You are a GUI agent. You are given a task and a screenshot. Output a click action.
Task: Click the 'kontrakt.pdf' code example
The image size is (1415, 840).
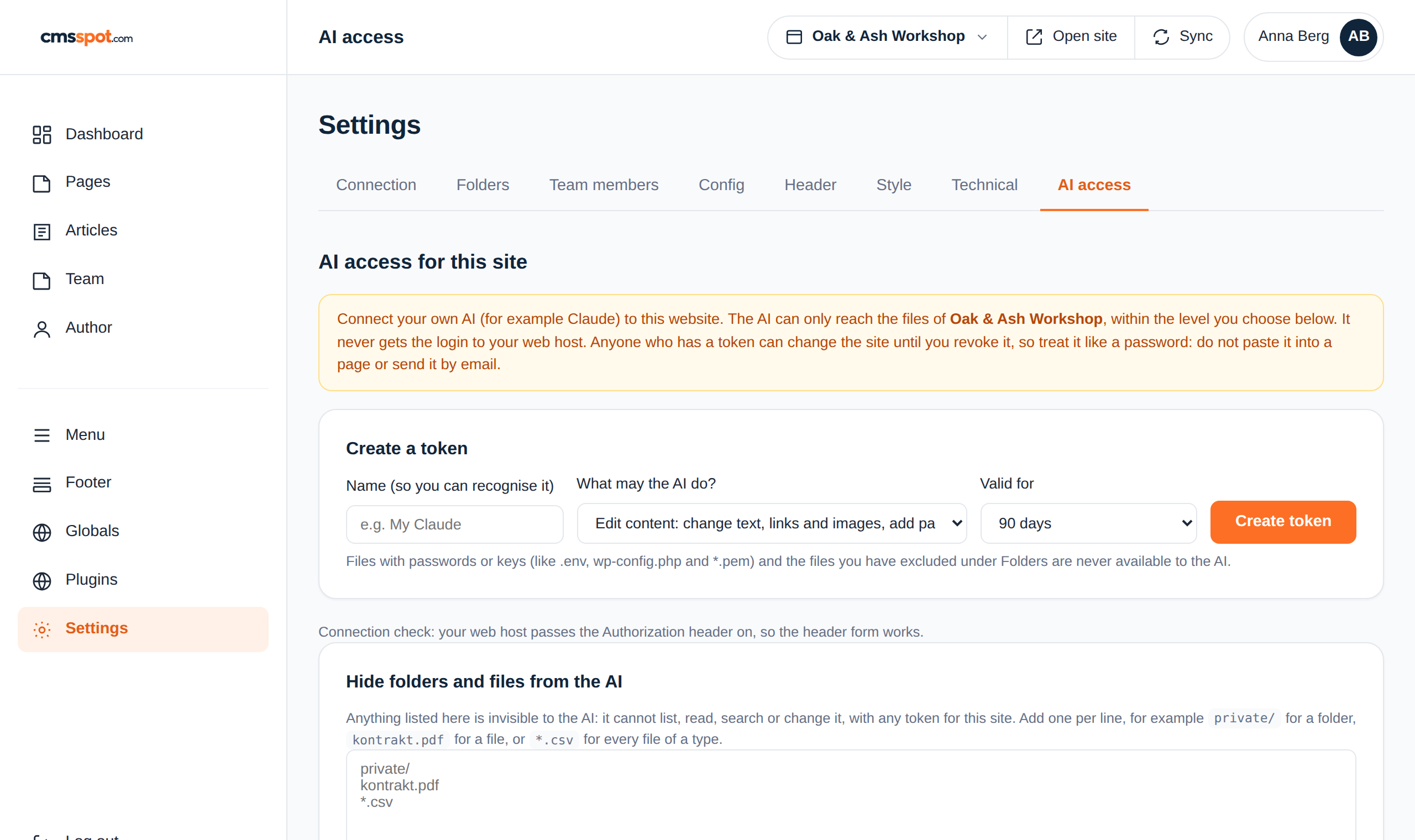[397, 740]
